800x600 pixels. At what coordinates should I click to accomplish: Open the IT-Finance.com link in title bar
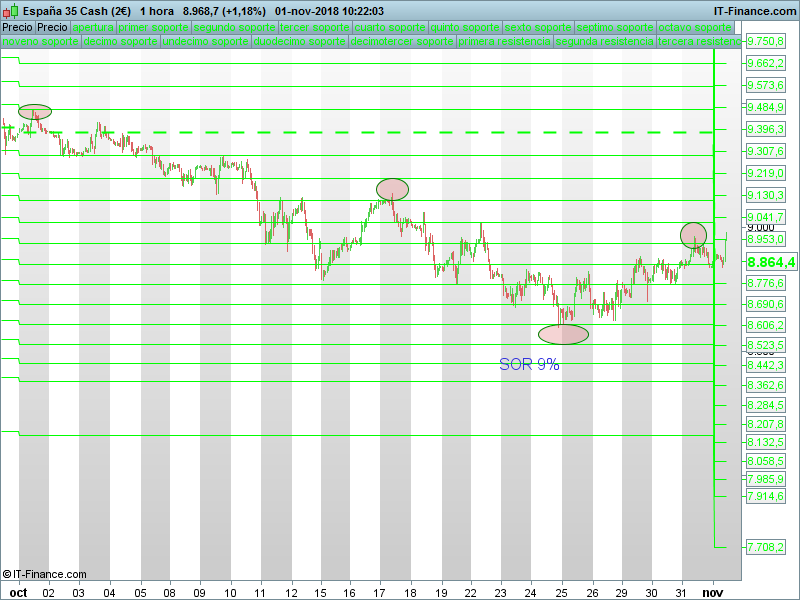coord(755,11)
